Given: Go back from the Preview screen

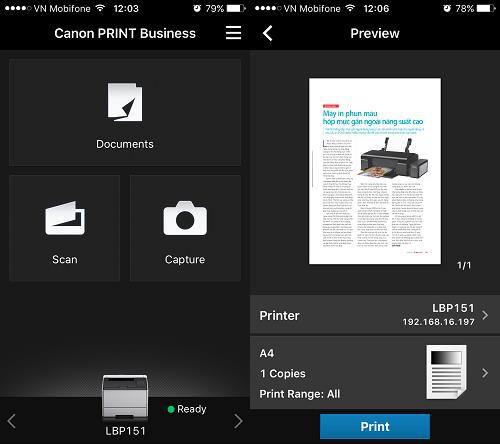Looking at the screenshot, I should (x=268, y=33).
